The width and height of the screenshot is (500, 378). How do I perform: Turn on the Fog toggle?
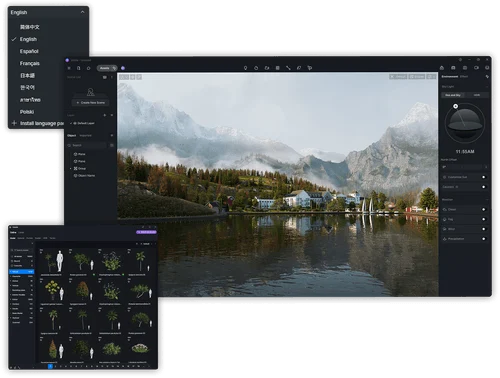(x=484, y=219)
